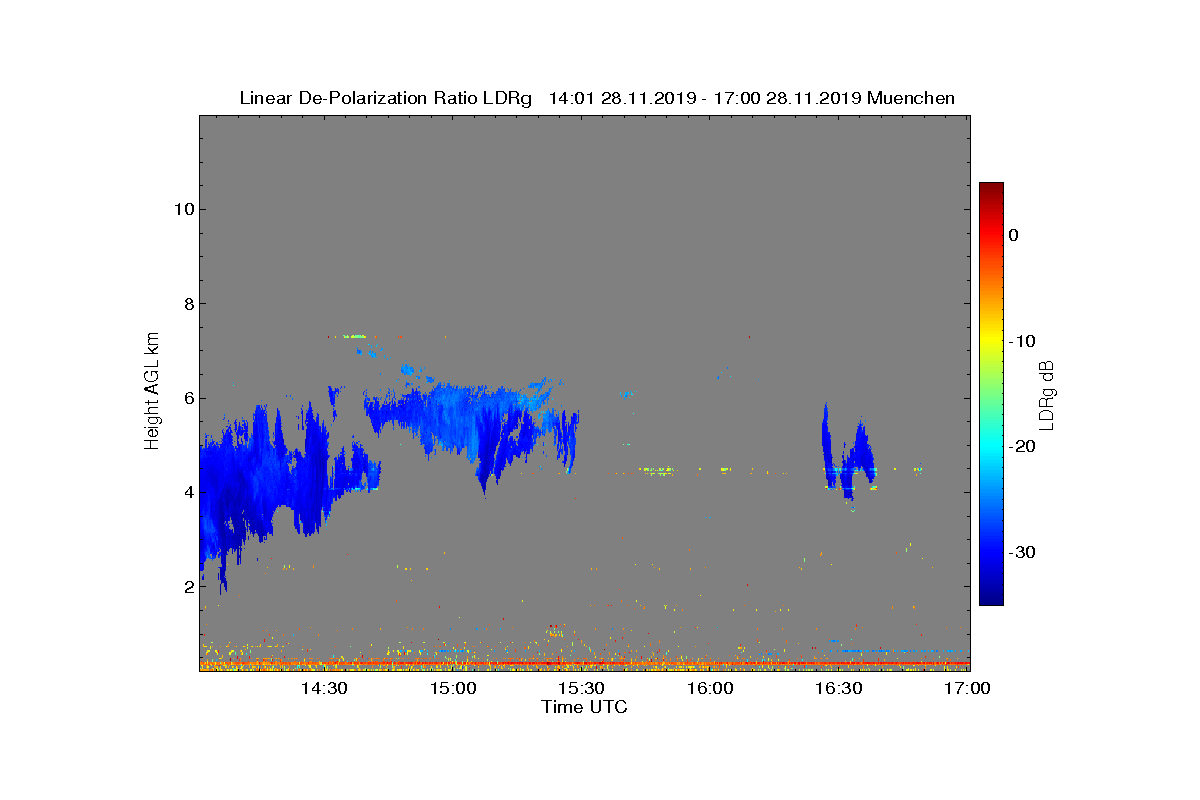
Task: Click the yellow section of the colorbar
Action: (x=991, y=341)
